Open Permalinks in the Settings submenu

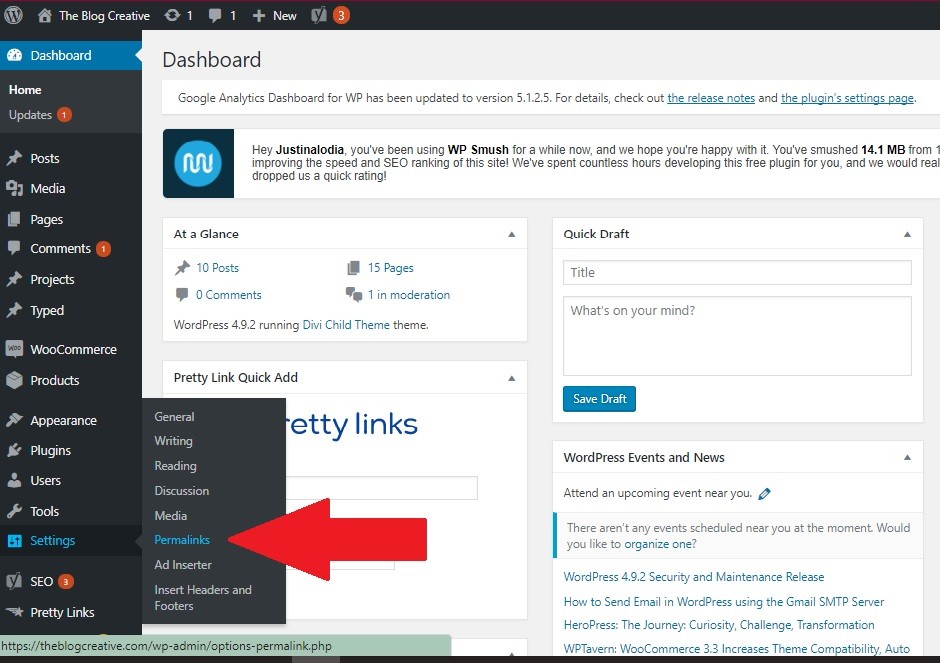[x=182, y=540]
